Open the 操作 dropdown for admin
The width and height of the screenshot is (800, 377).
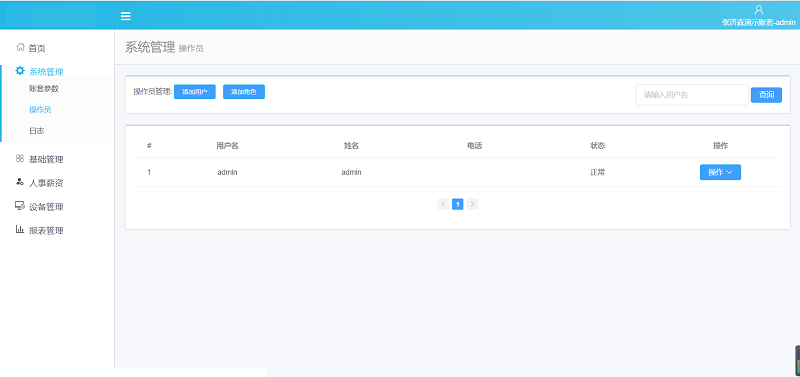click(x=720, y=172)
